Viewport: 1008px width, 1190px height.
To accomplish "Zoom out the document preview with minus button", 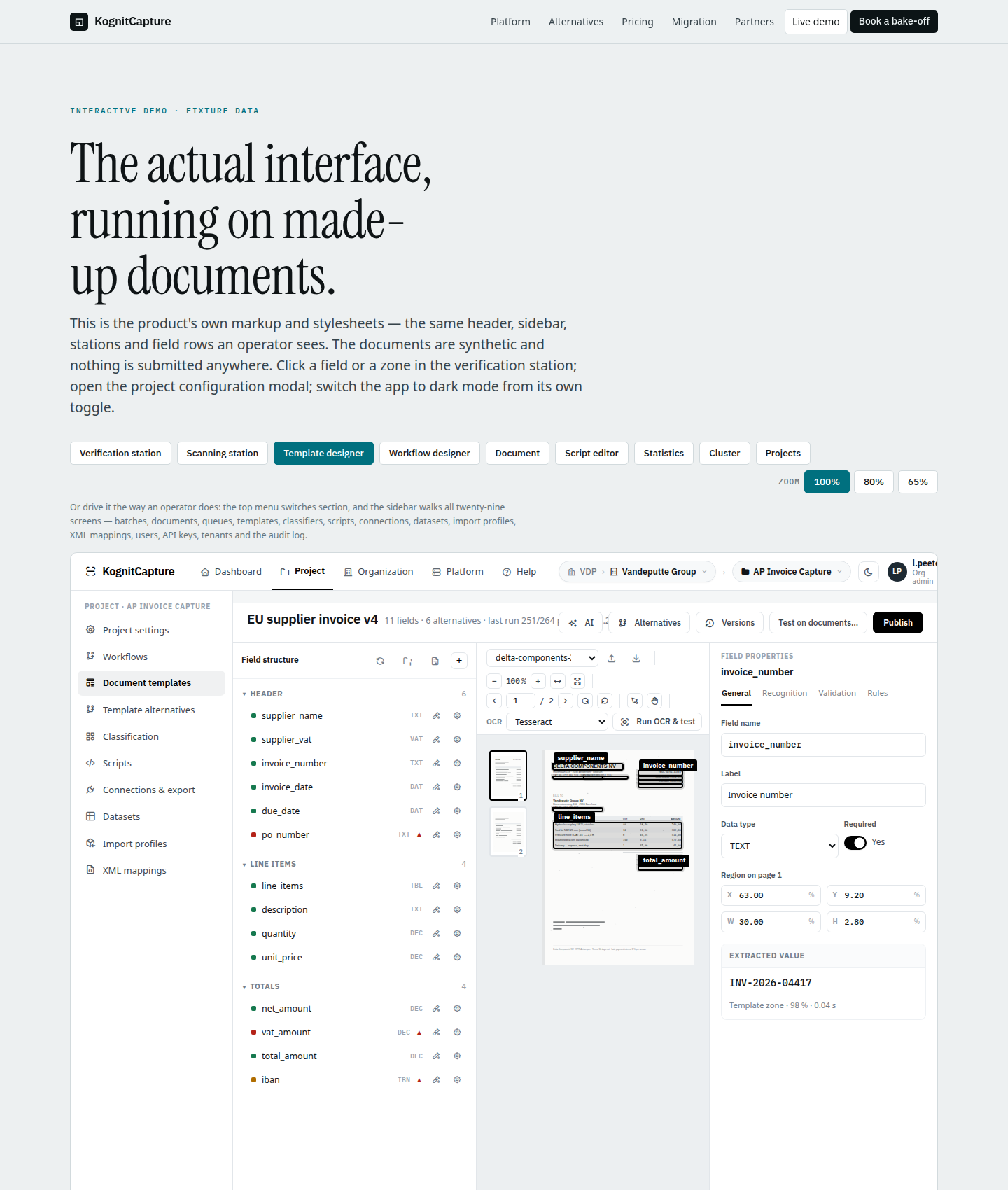I will (494, 681).
